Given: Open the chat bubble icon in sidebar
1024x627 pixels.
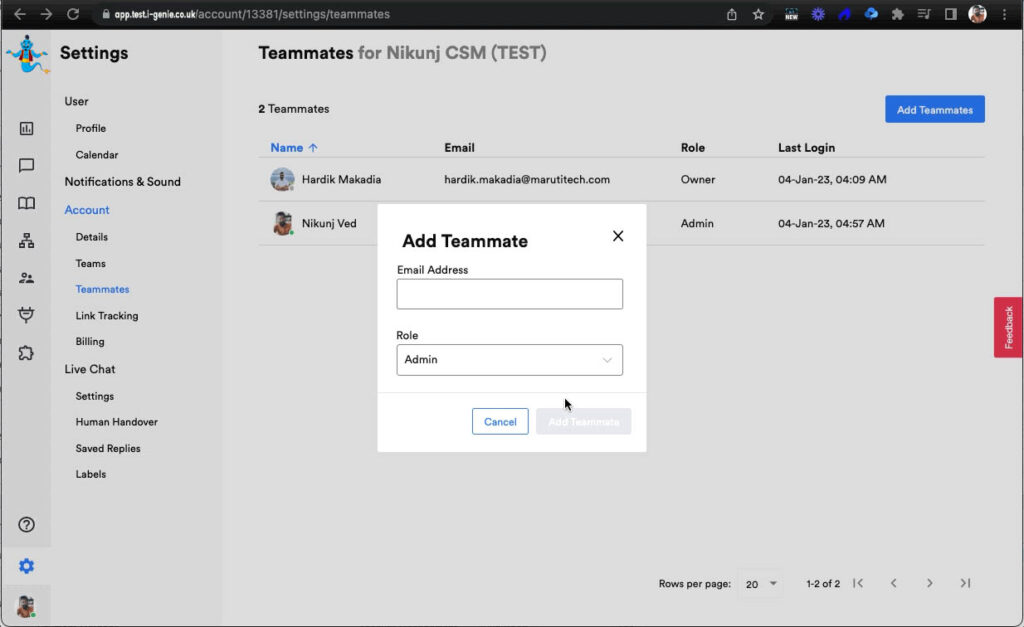Looking at the screenshot, I should point(26,166).
